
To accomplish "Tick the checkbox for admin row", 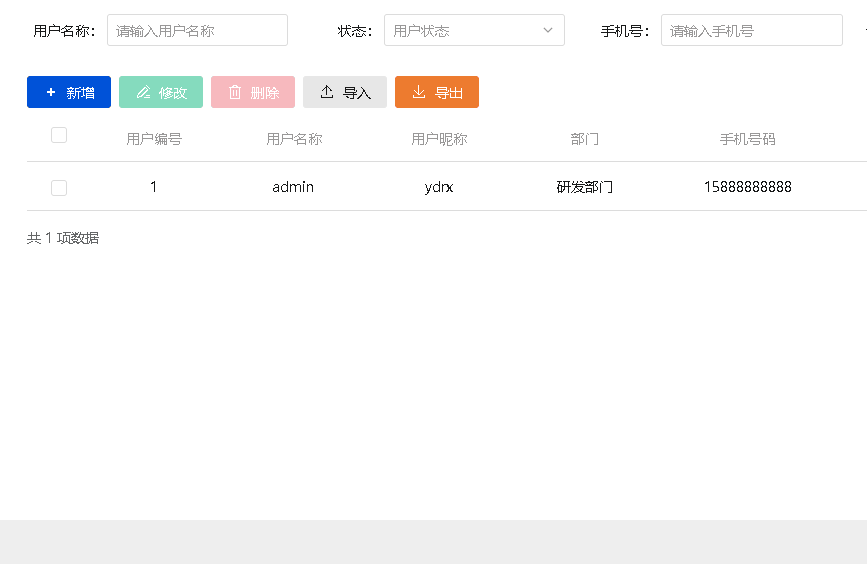I will (x=59, y=187).
